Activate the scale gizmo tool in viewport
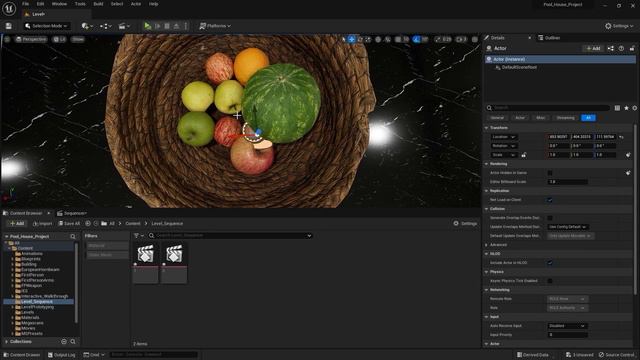640x360 pixels. pos(368,39)
